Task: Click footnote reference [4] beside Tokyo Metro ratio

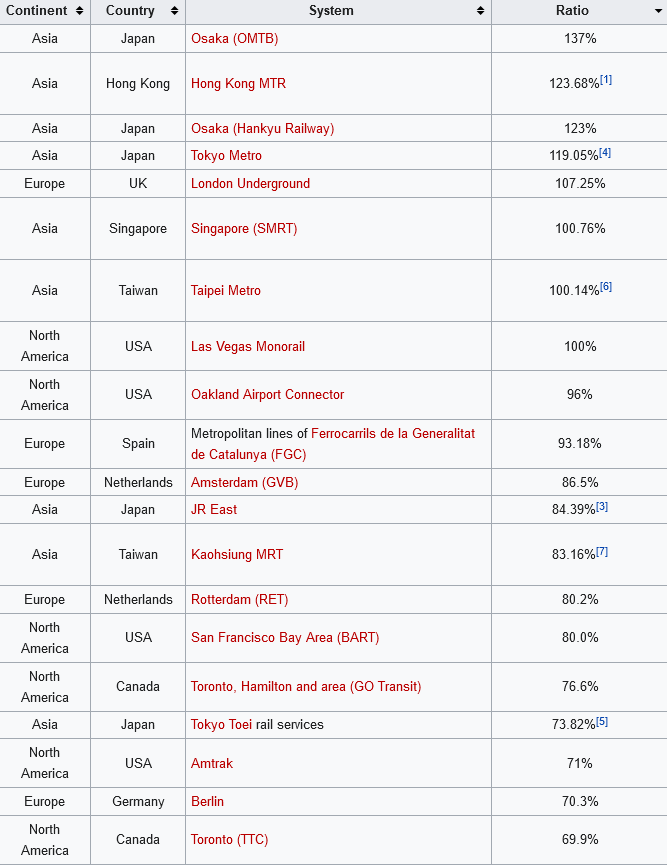Action: tap(605, 152)
